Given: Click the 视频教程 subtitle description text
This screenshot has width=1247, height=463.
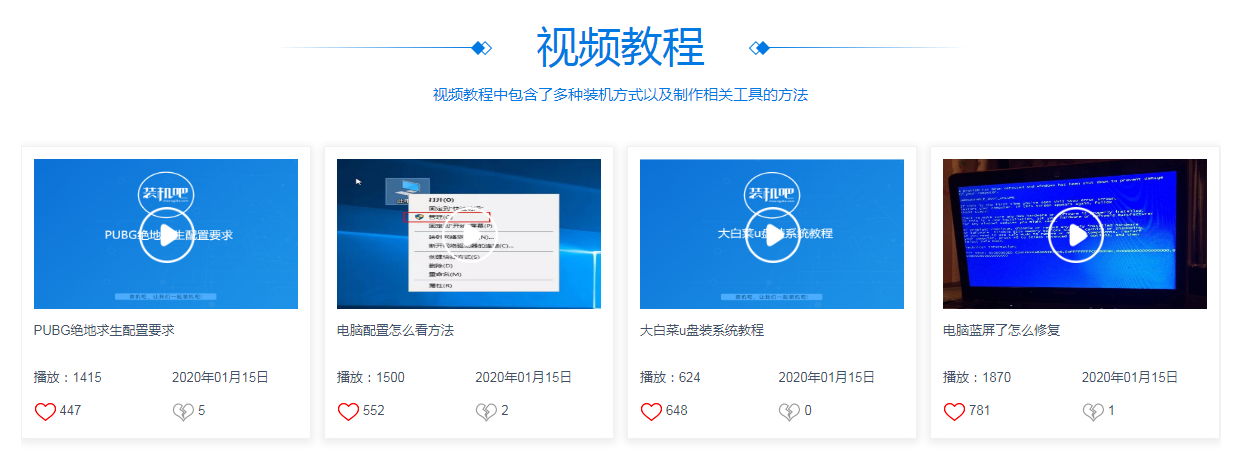Looking at the screenshot, I should click(620, 95).
